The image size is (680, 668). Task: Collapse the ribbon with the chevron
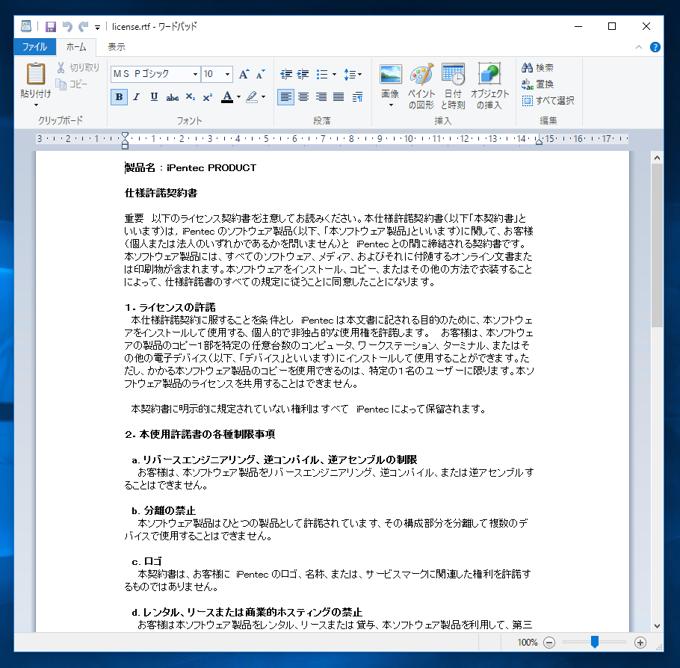click(639, 47)
